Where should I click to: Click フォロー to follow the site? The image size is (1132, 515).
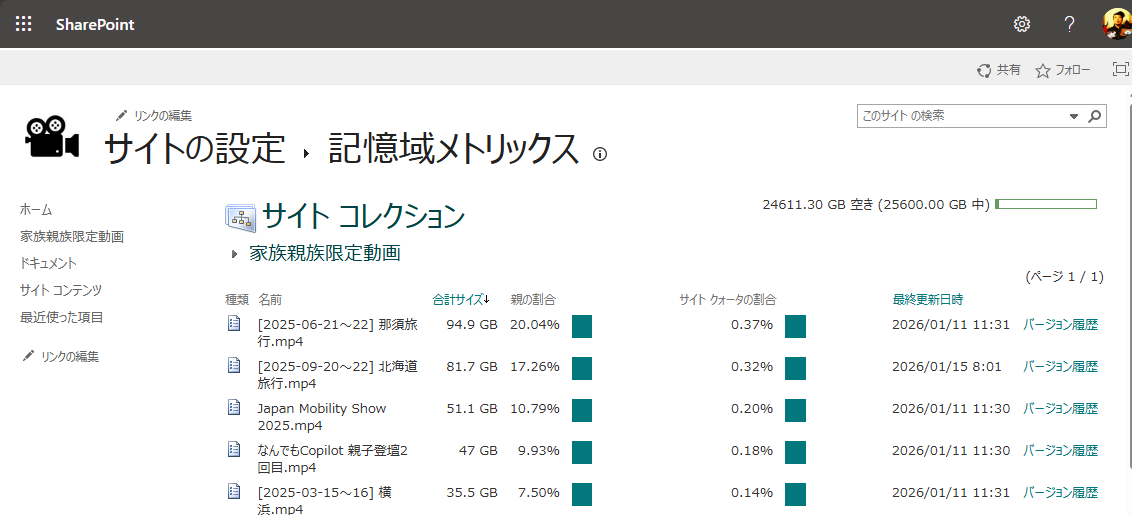click(1063, 70)
